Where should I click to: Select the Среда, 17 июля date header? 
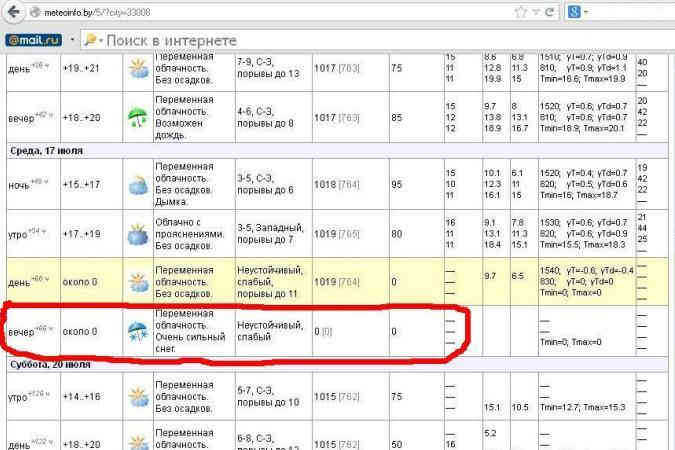point(46,151)
